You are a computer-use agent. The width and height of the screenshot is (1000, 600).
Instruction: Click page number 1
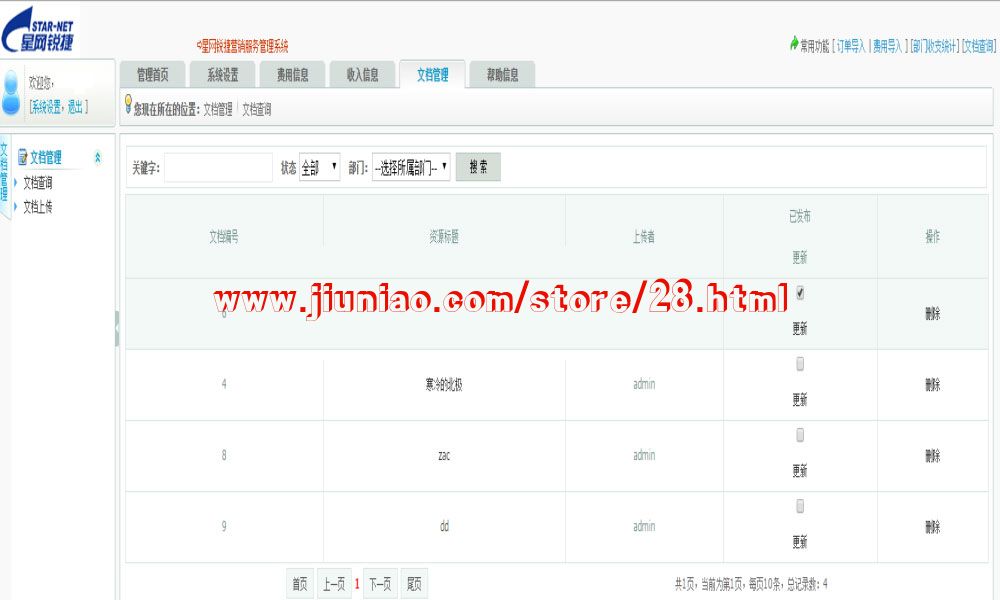[x=357, y=583]
